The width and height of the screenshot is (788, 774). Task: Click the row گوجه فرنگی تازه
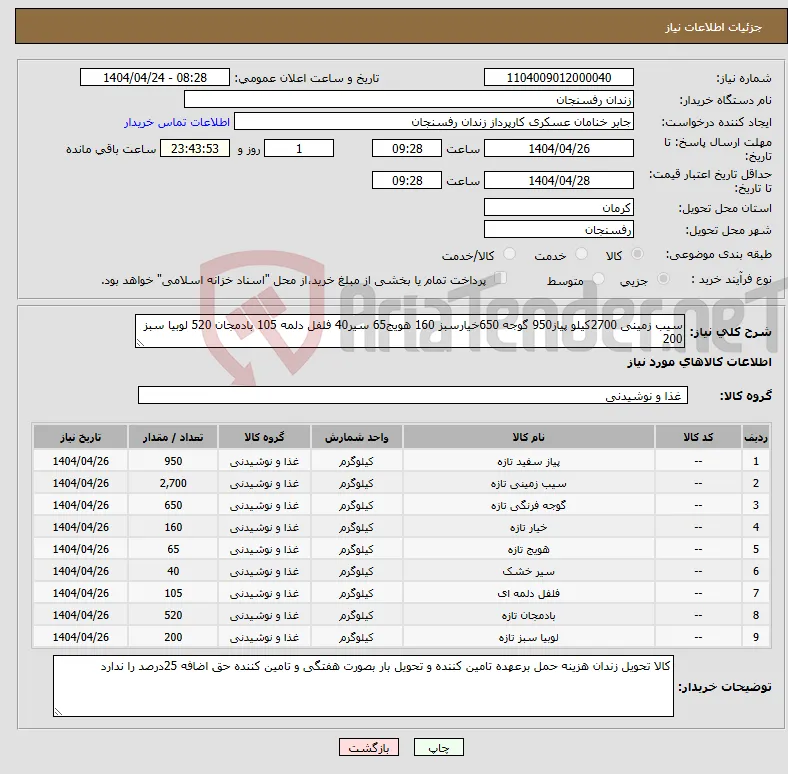402,505
